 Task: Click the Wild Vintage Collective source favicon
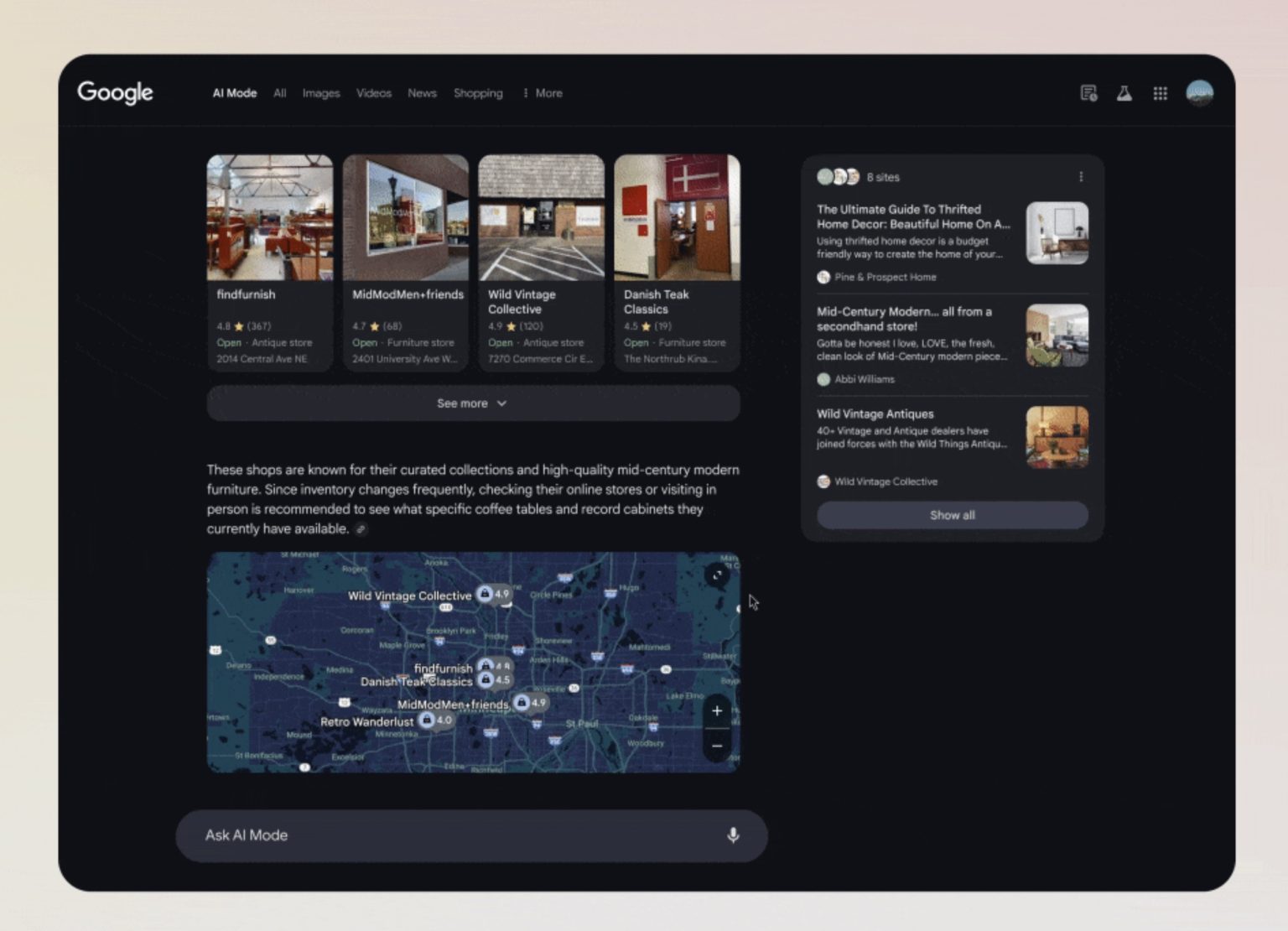823,482
